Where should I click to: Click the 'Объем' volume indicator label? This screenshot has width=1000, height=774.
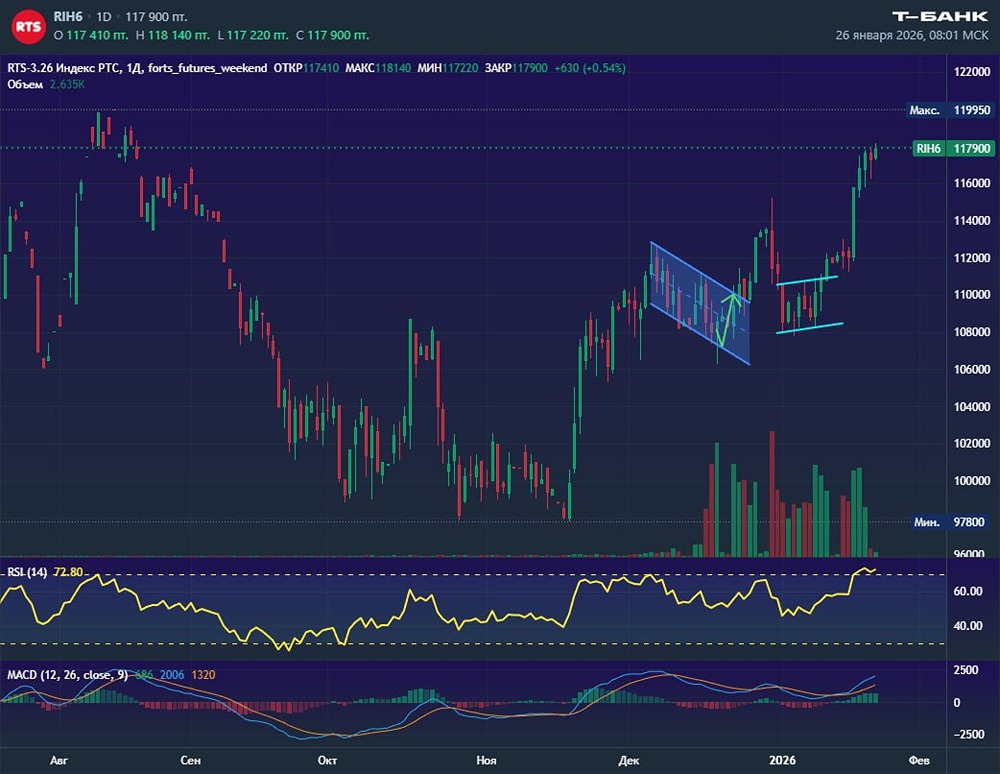[25, 84]
